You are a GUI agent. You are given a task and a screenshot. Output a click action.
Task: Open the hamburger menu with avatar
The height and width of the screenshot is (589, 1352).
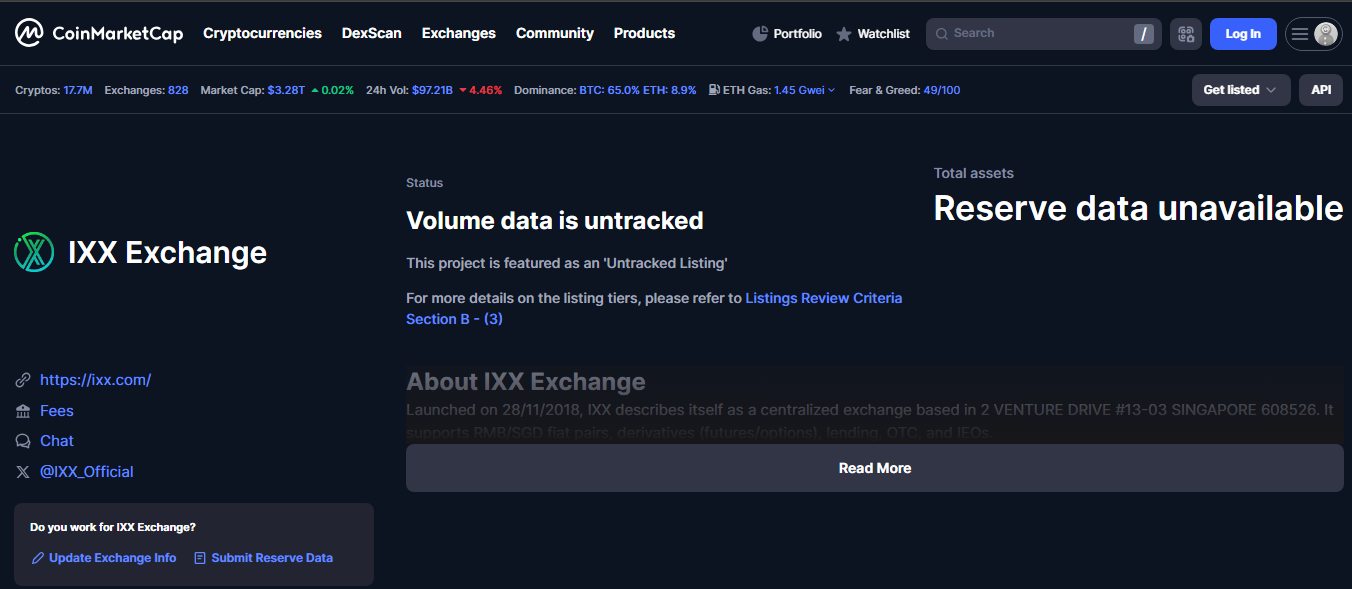[1313, 34]
